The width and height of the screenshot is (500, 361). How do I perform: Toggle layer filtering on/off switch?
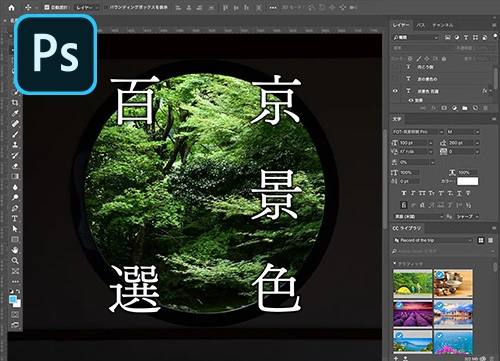(x=494, y=36)
